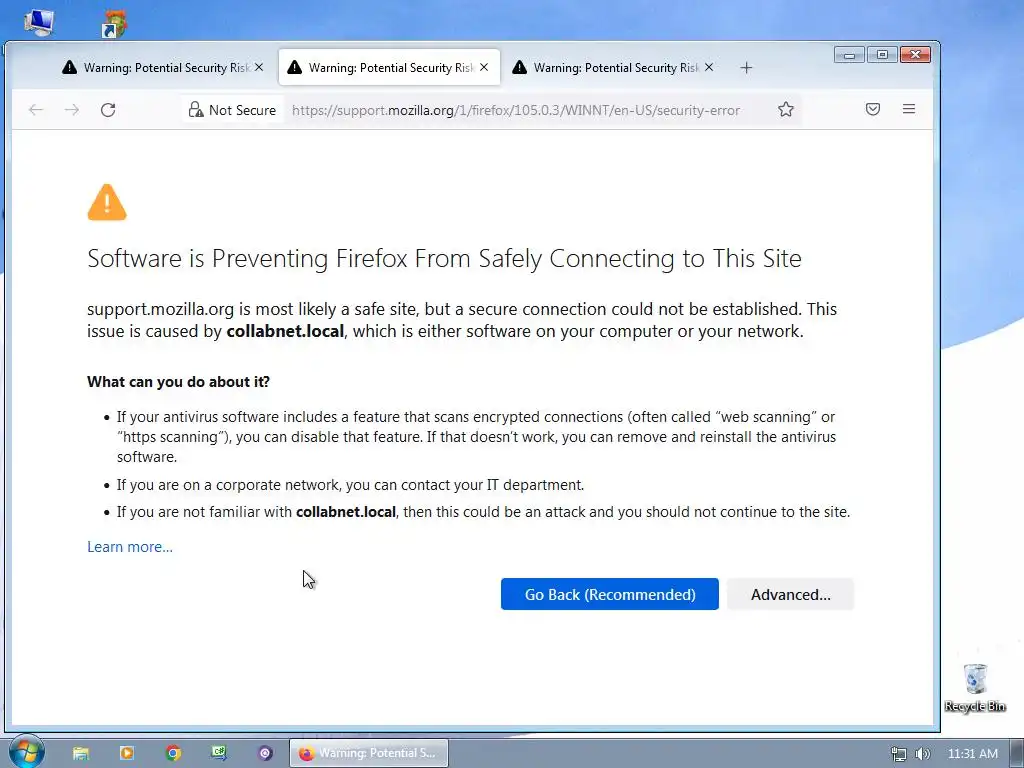This screenshot has height=768, width=1024.
Task: Click the show desktop strip at taskbar end
Action: [1017, 753]
